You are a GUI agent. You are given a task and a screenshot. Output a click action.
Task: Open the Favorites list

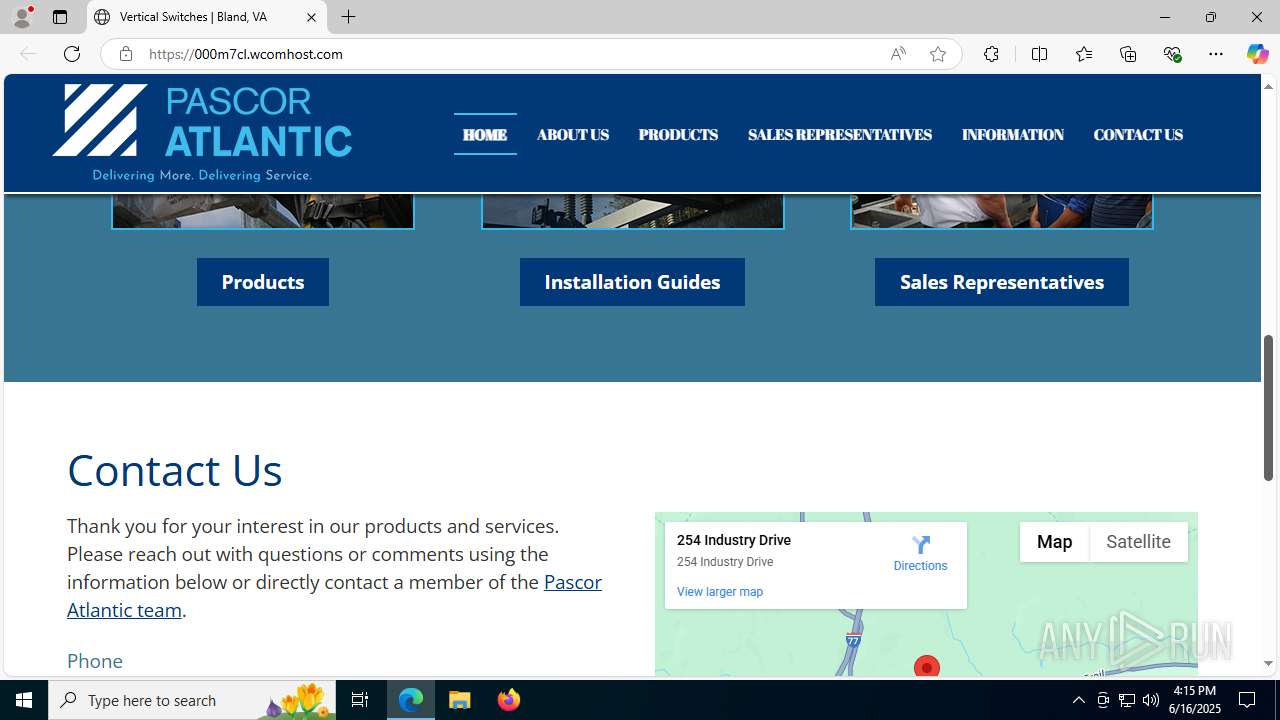click(1084, 54)
